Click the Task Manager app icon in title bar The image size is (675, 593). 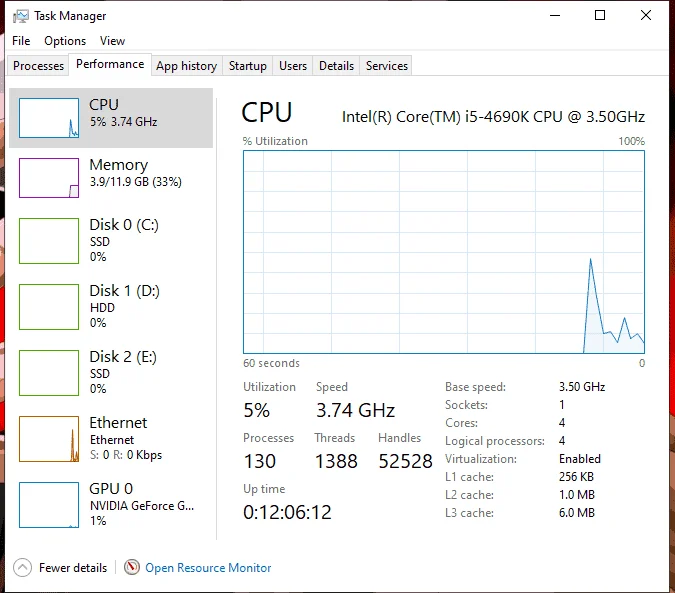(21, 16)
